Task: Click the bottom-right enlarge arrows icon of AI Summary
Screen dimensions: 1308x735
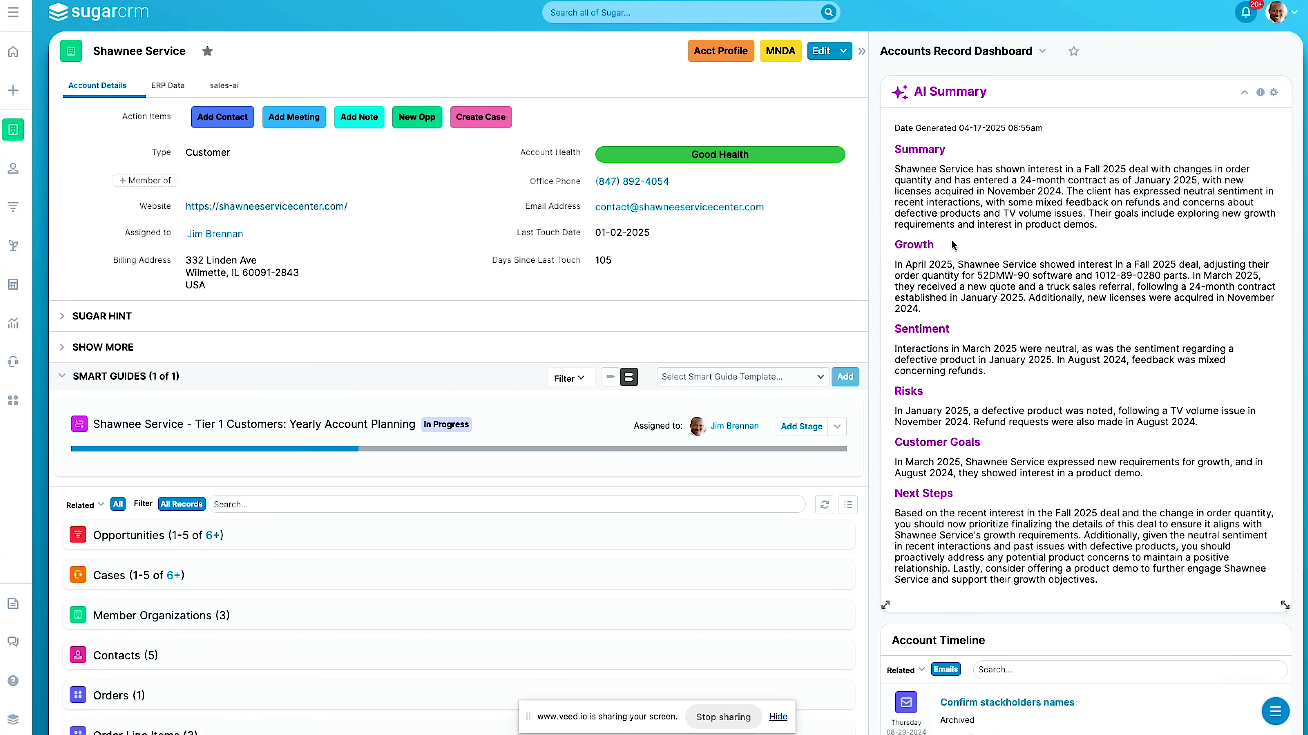Action: tap(1285, 605)
